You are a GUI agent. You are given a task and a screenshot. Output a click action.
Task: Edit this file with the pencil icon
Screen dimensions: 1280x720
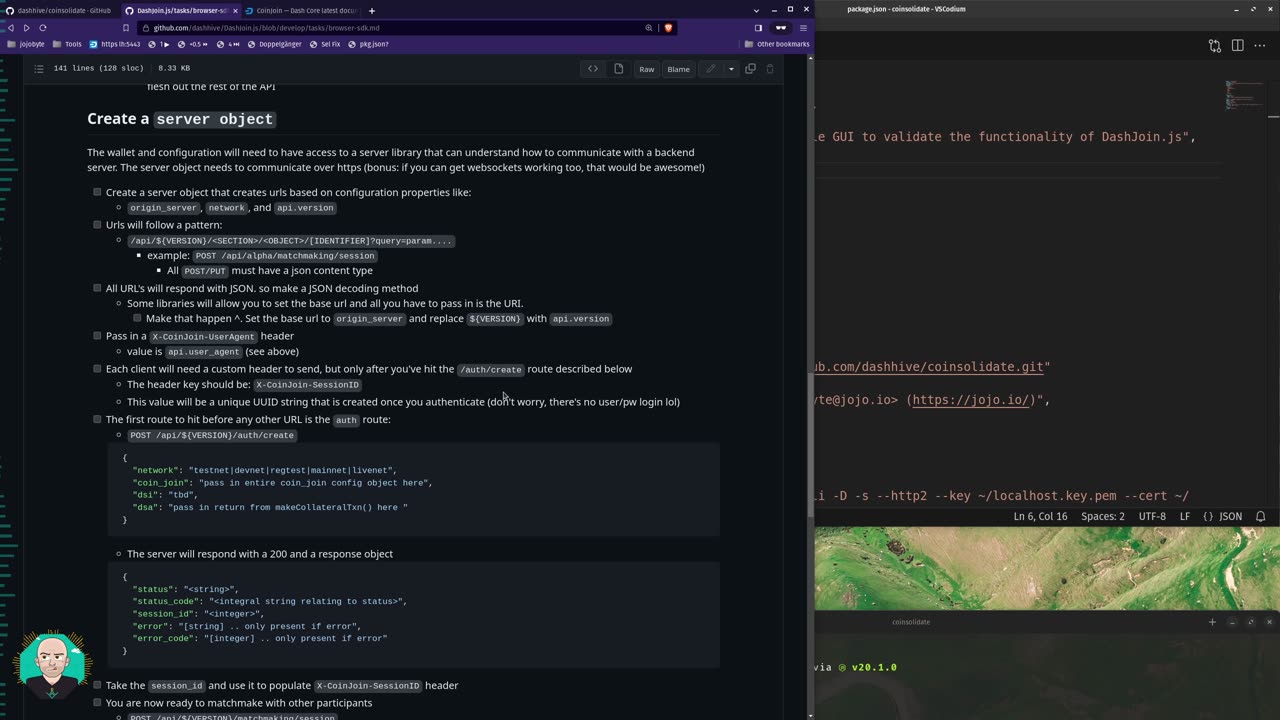pyautogui.click(x=710, y=69)
